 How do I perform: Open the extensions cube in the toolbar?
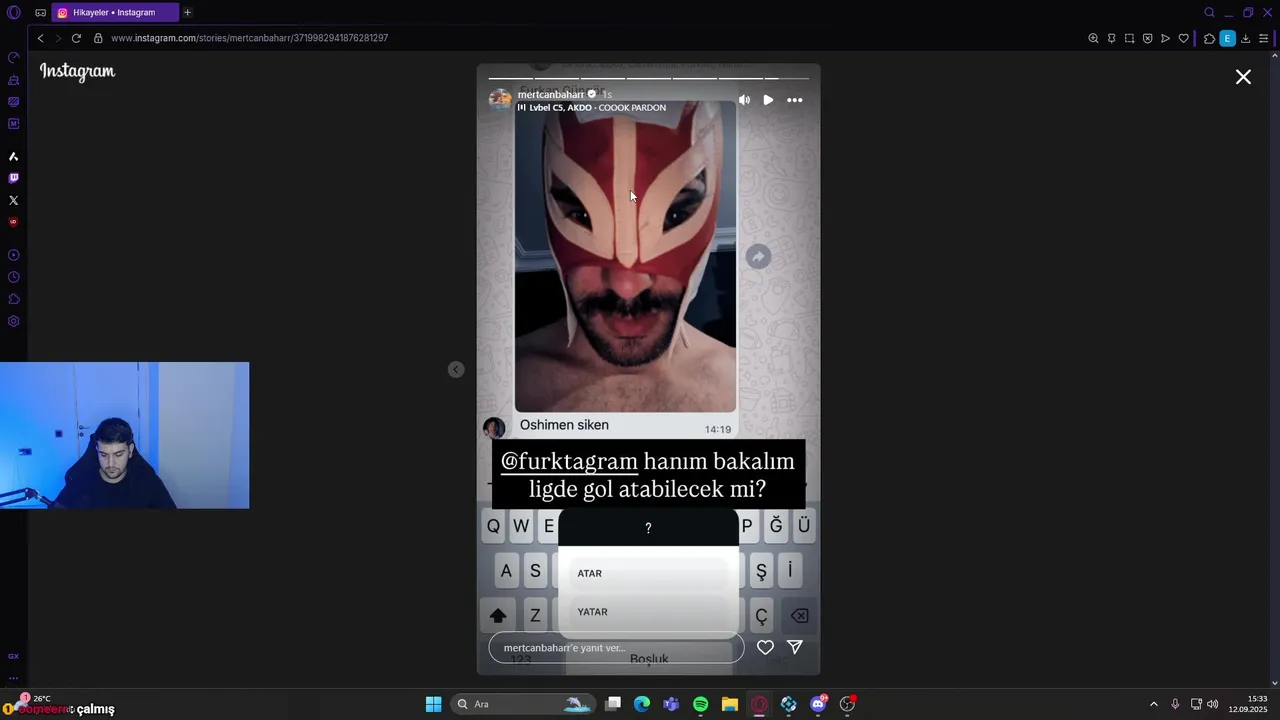tap(1209, 38)
